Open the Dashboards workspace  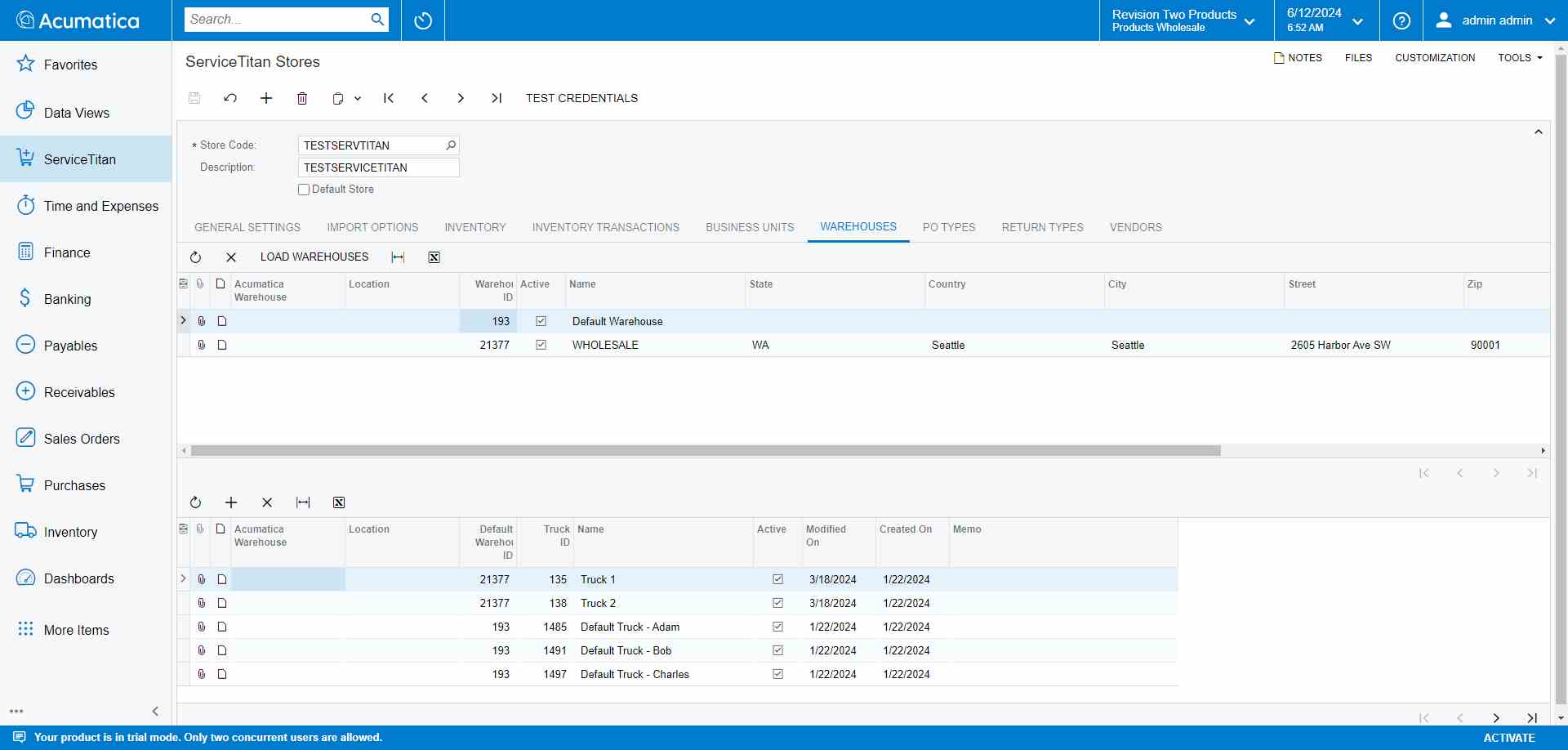86,578
